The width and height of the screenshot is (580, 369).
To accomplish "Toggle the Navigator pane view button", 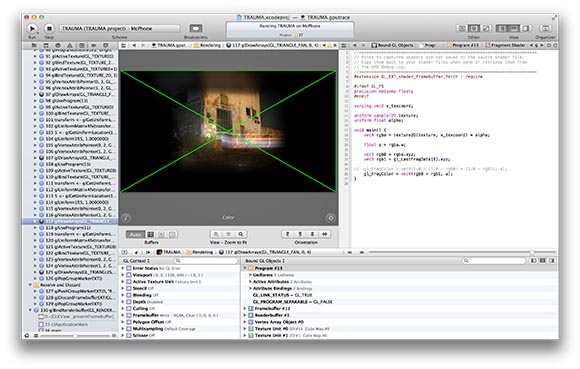I will [x=502, y=28].
